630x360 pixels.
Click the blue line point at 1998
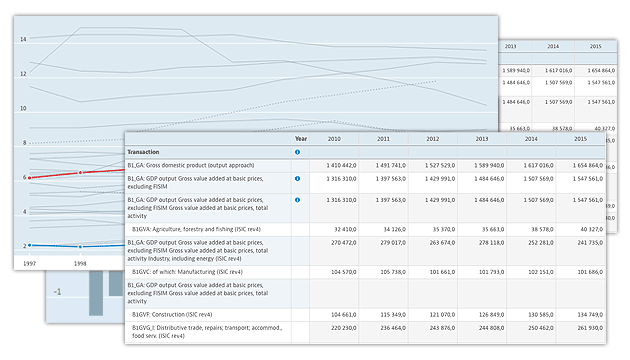click(x=80, y=247)
